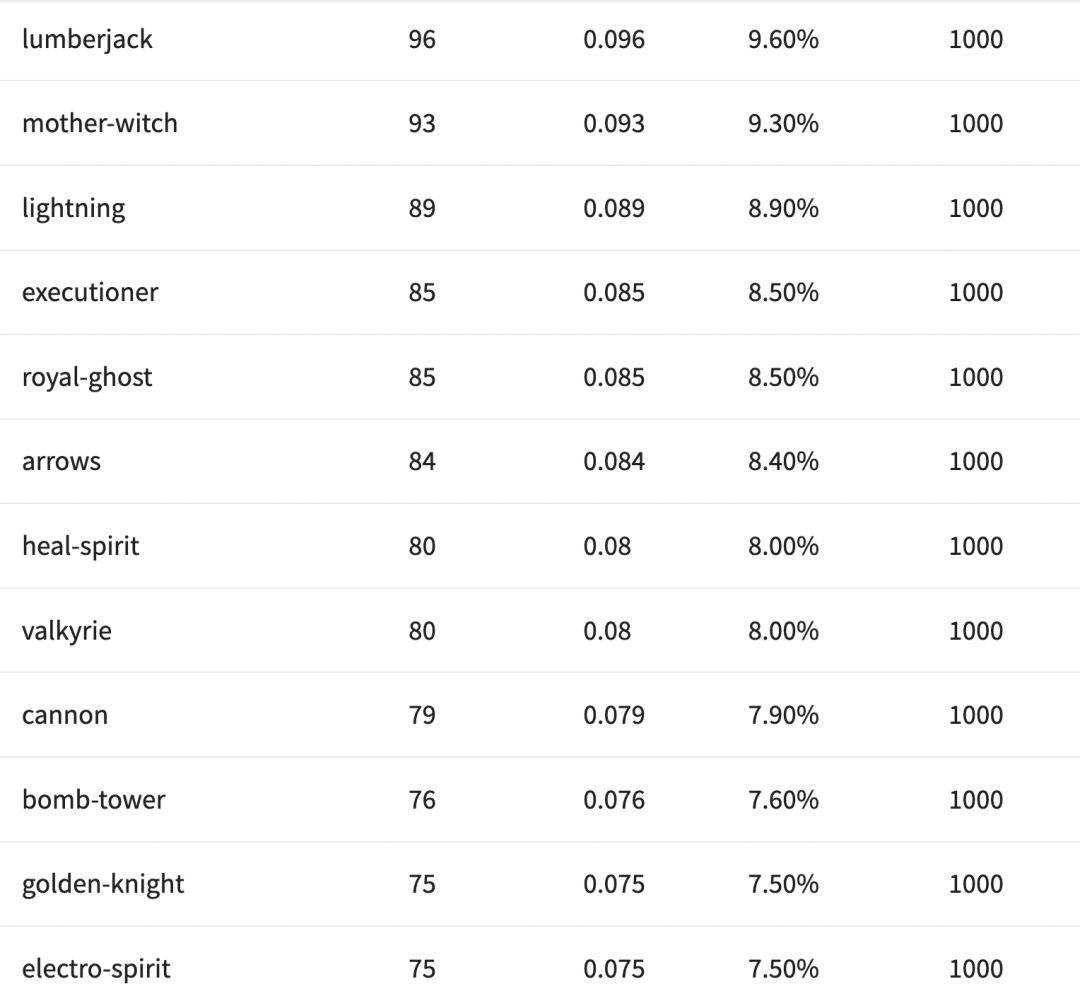Click the golden-knight row label

103,885
